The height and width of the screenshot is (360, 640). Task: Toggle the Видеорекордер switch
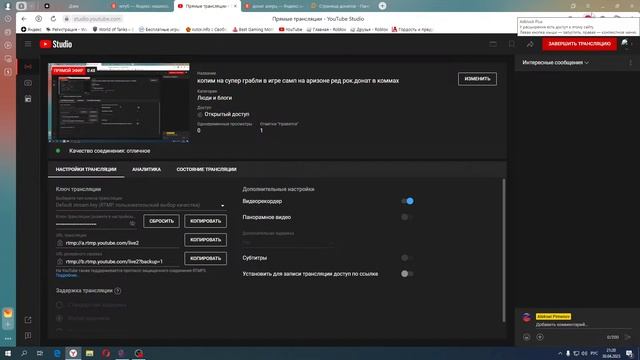[x=407, y=201]
